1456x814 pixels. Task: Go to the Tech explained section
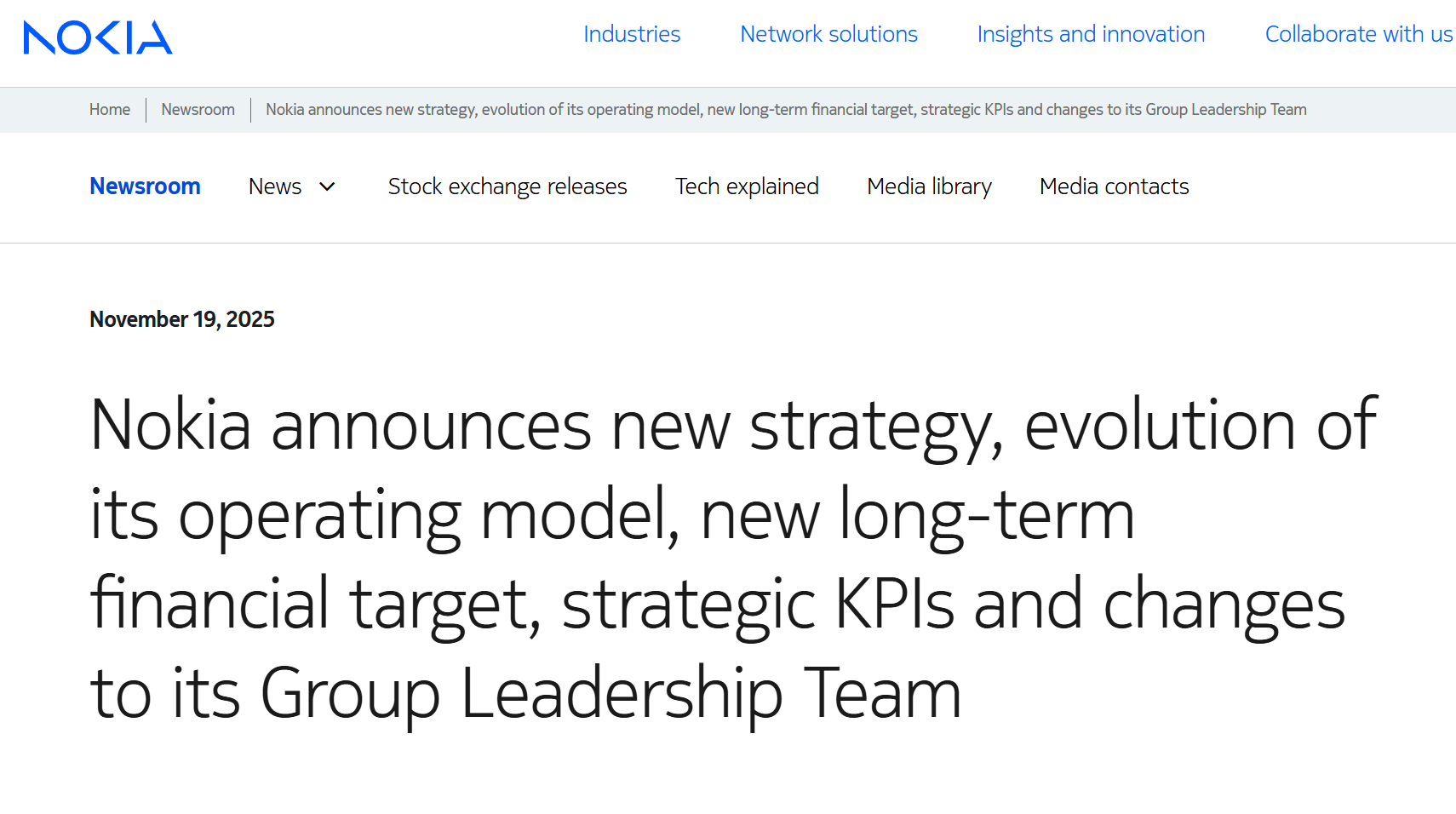point(747,186)
